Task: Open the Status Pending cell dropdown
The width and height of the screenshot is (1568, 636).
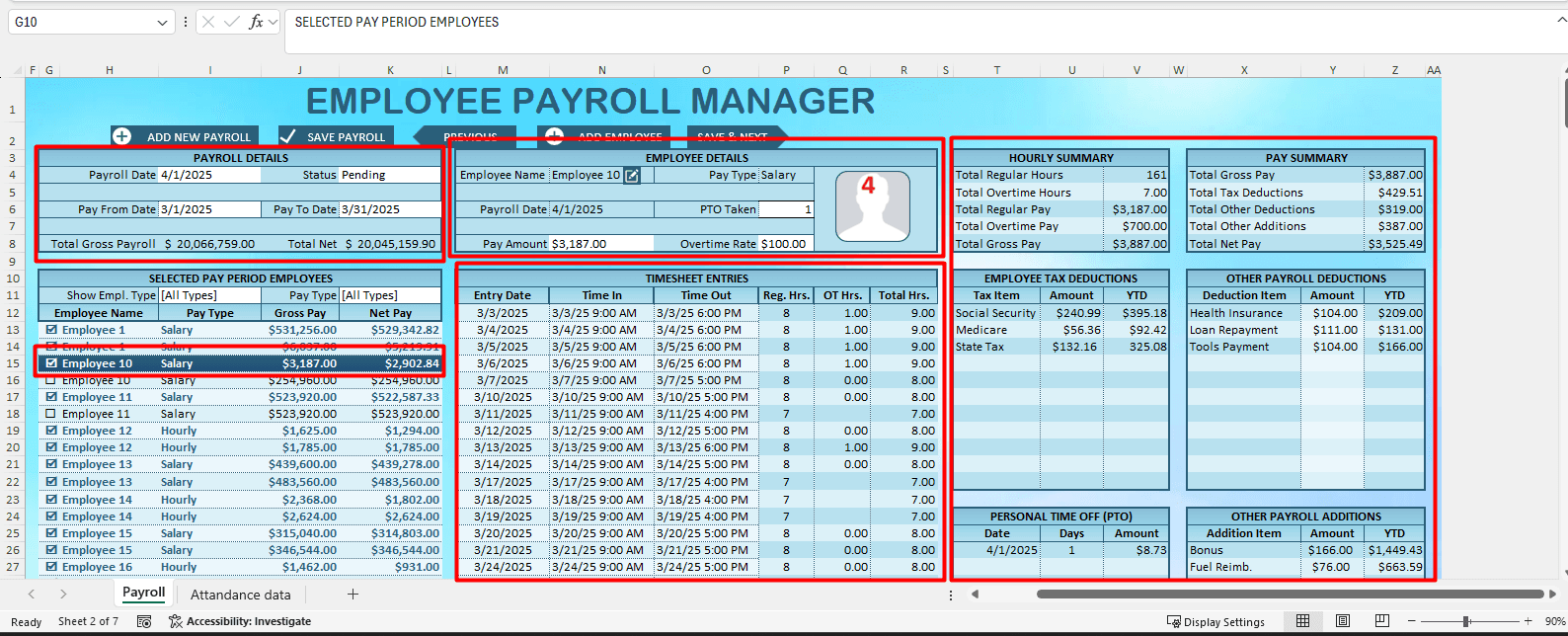Action: (x=390, y=175)
